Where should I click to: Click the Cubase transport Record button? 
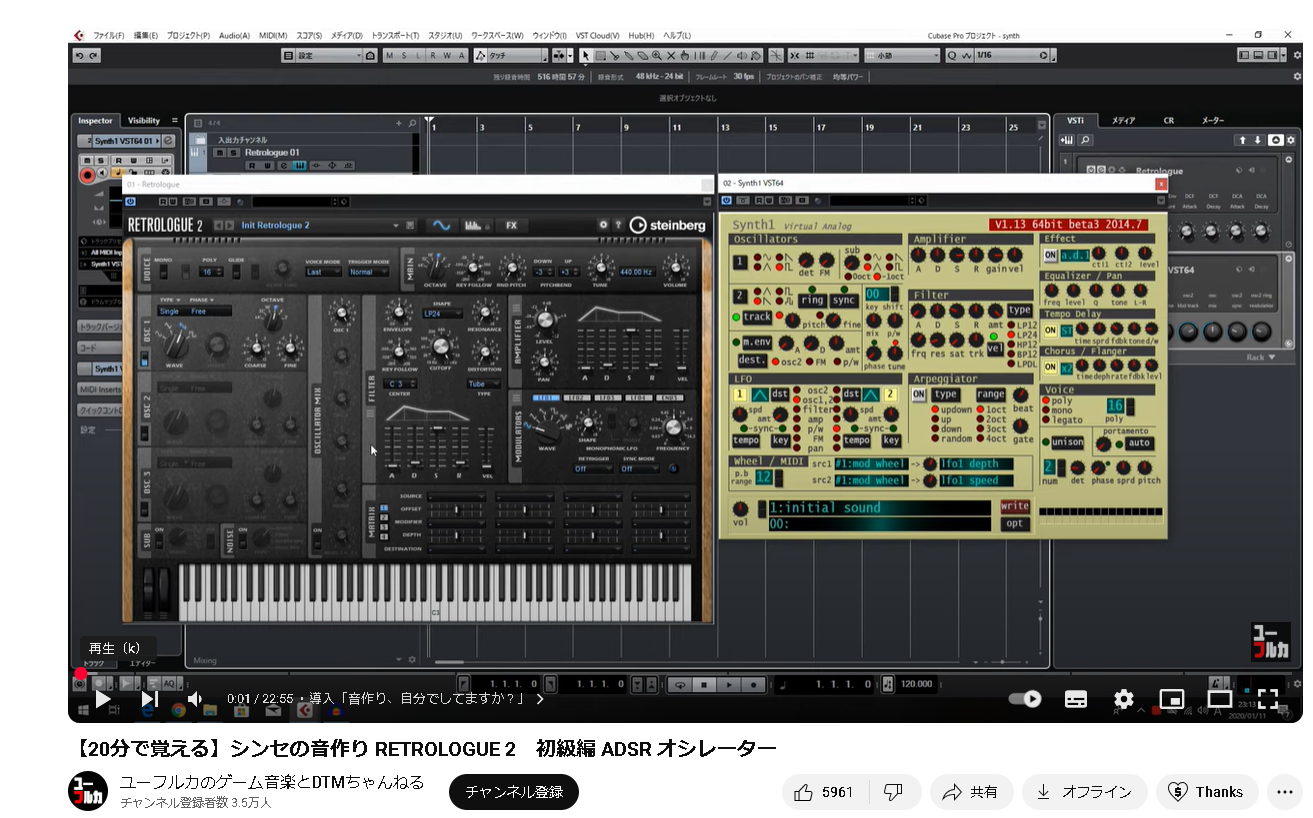pos(754,684)
